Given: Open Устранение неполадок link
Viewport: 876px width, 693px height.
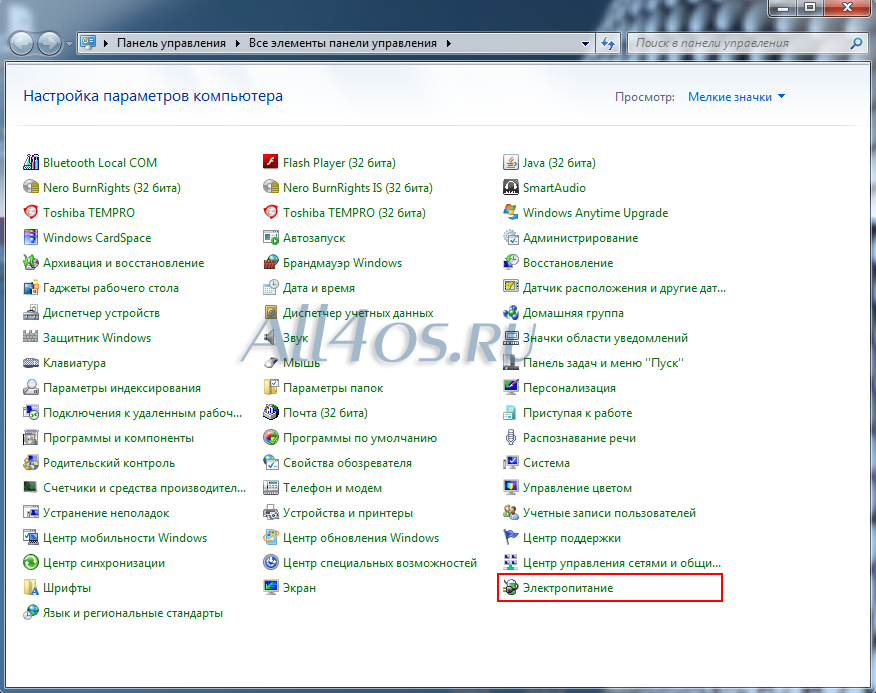Looking at the screenshot, I should [x=106, y=512].
